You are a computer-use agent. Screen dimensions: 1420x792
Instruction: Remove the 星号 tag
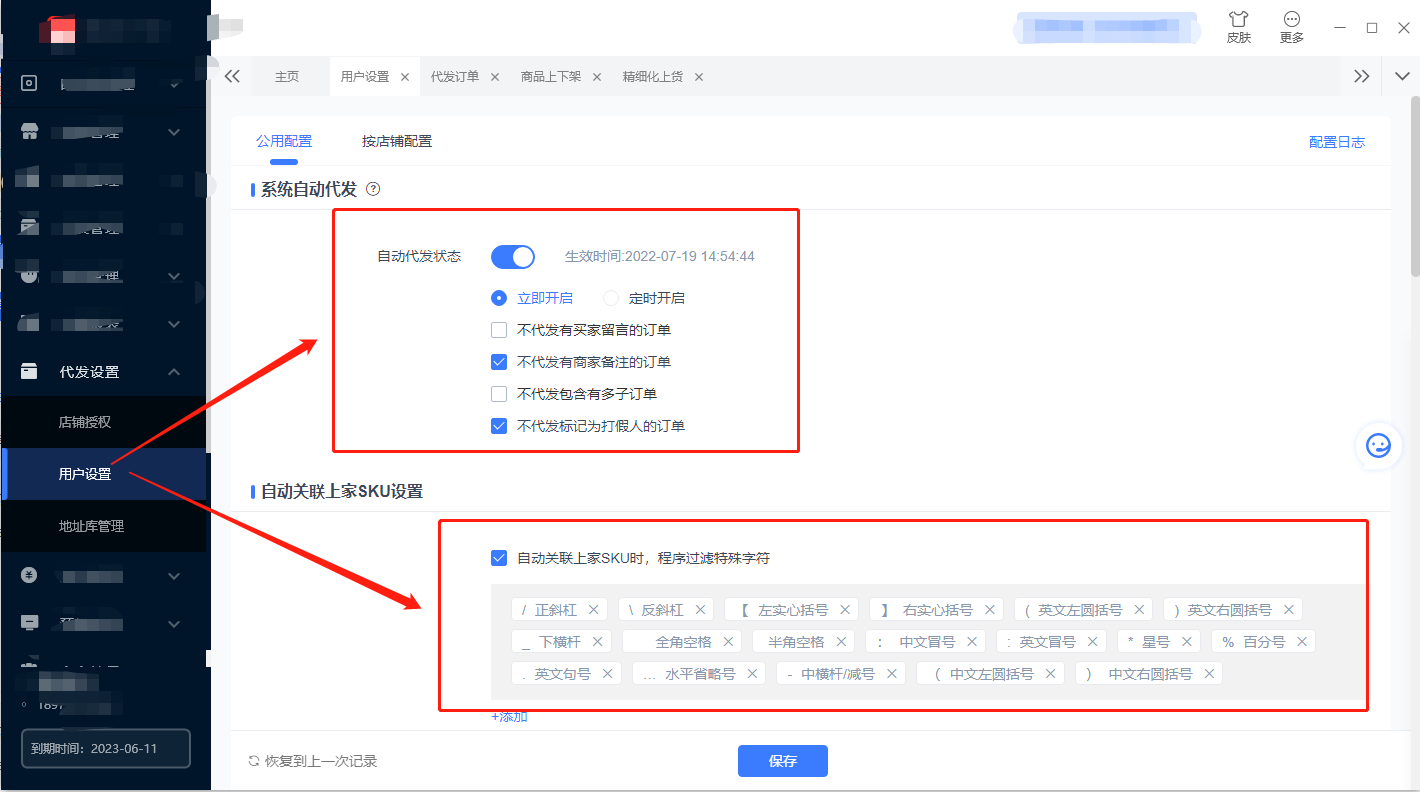(x=1186, y=642)
